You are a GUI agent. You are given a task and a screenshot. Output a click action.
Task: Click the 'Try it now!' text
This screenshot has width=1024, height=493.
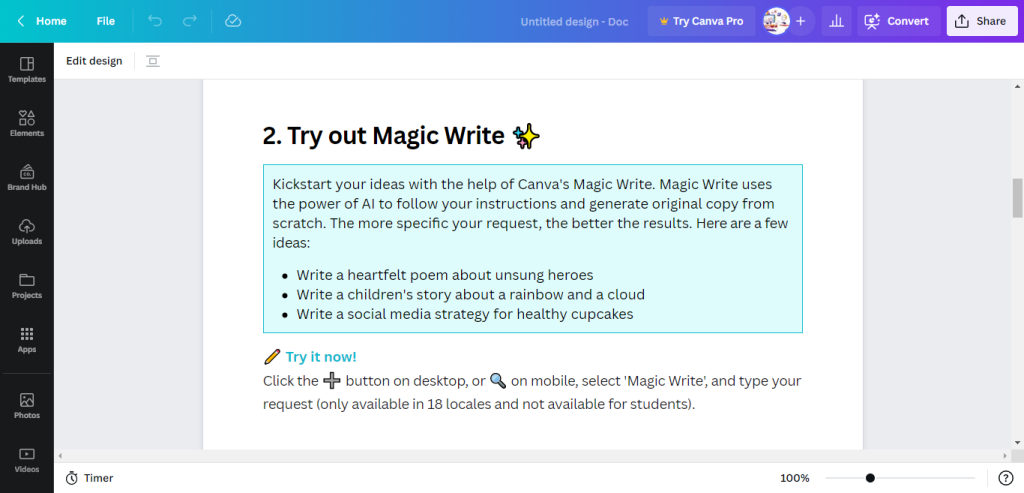point(321,357)
